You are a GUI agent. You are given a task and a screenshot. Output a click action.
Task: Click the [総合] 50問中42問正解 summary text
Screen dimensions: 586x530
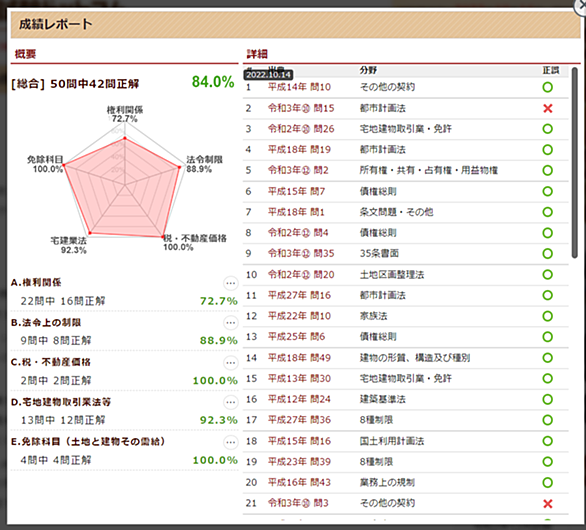point(75,84)
